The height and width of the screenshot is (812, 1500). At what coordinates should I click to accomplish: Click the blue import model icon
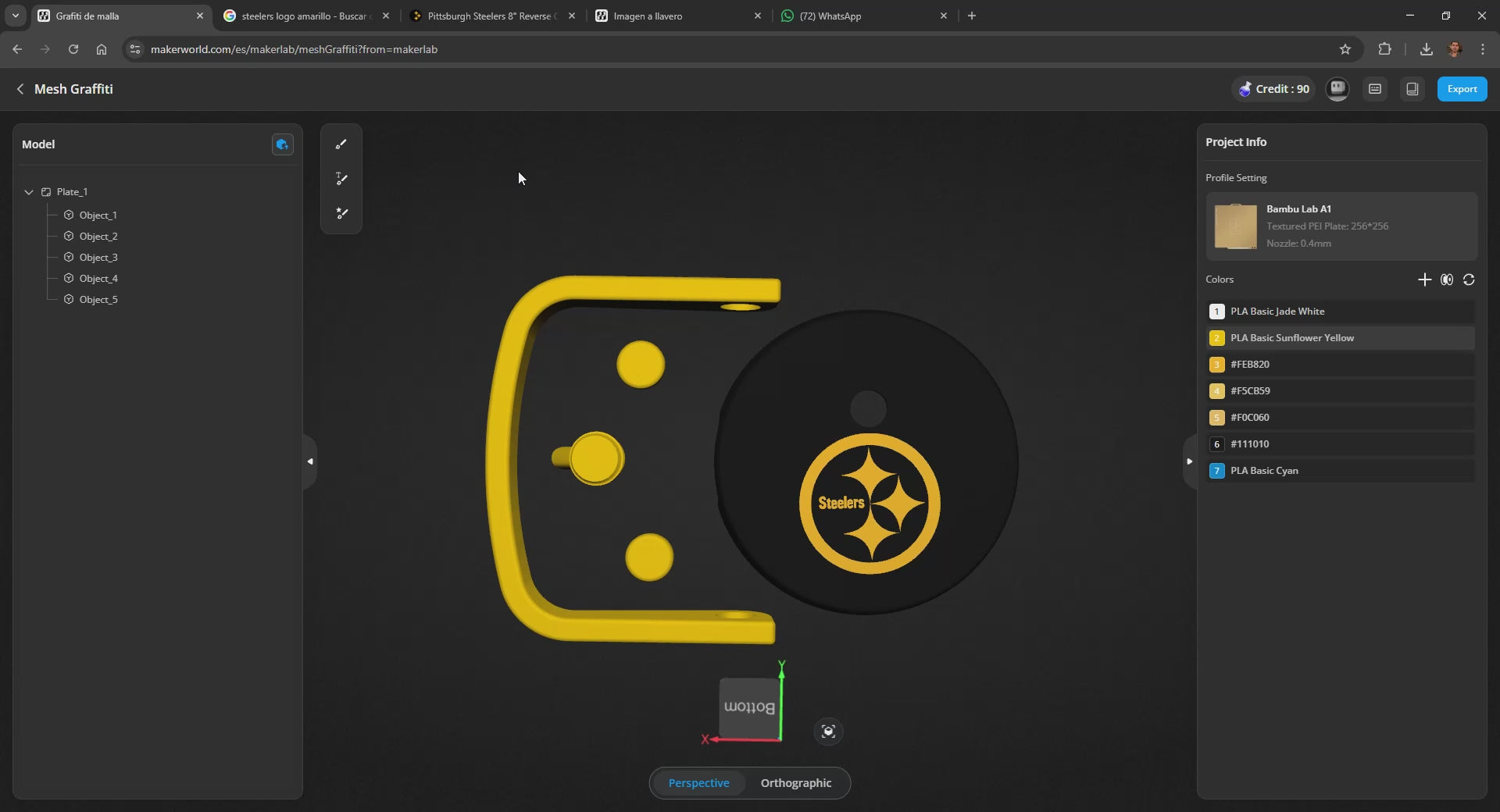[282, 144]
